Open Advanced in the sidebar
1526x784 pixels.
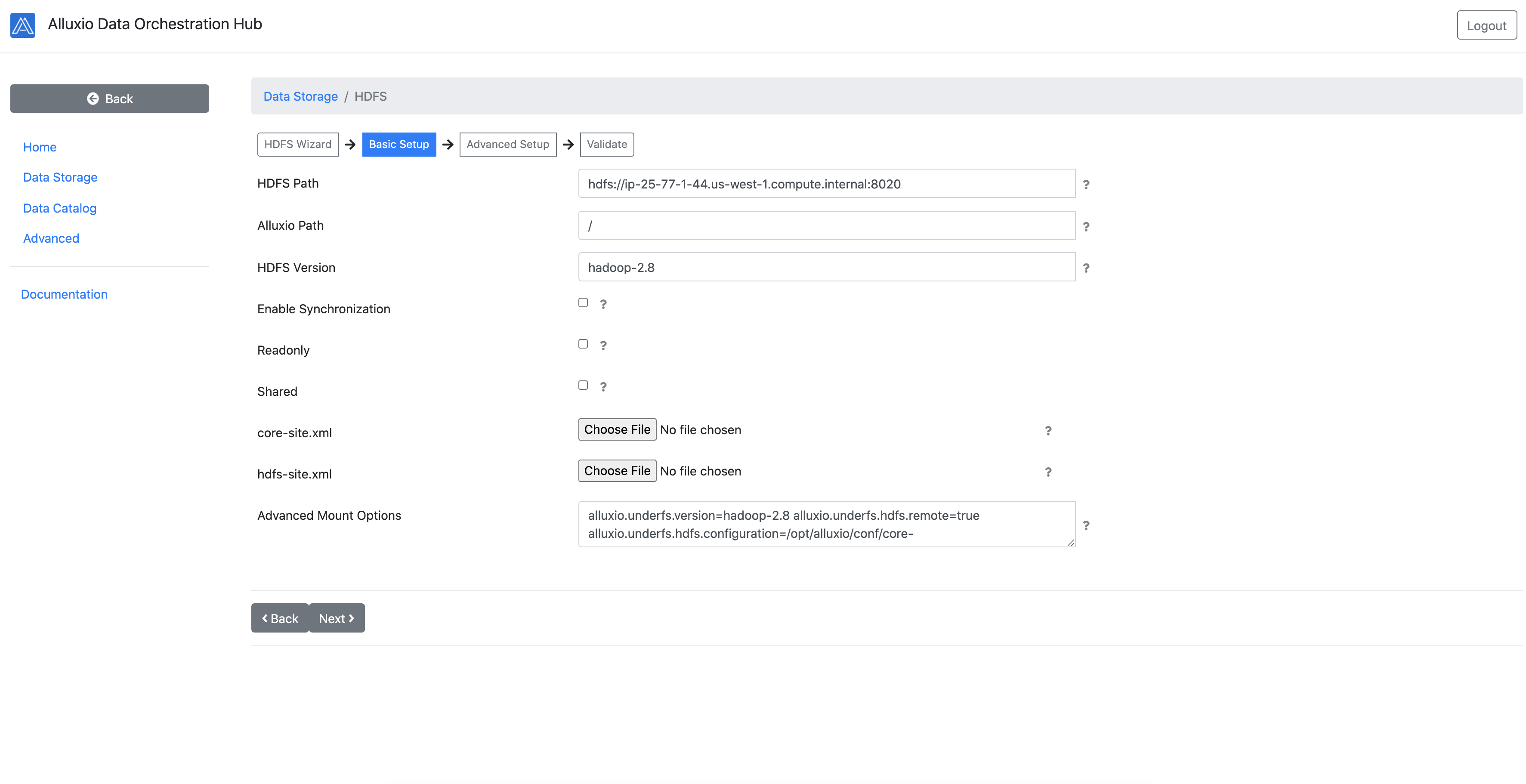(x=51, y=238)
